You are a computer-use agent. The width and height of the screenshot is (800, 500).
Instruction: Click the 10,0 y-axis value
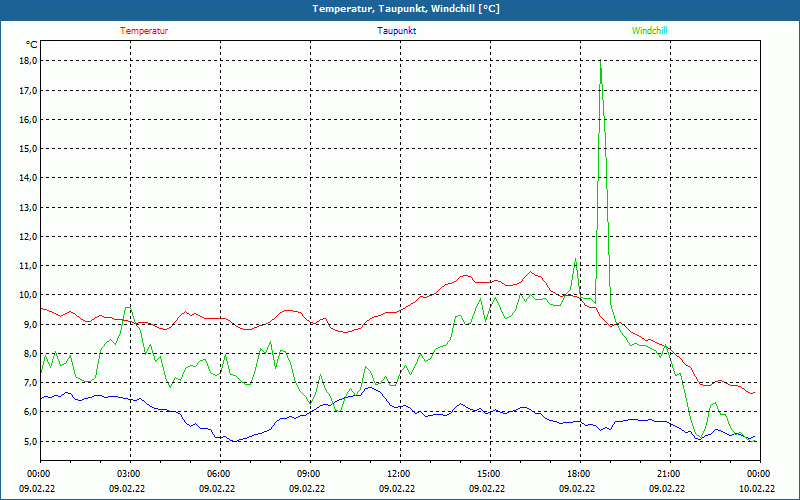(x=28, y=294)
